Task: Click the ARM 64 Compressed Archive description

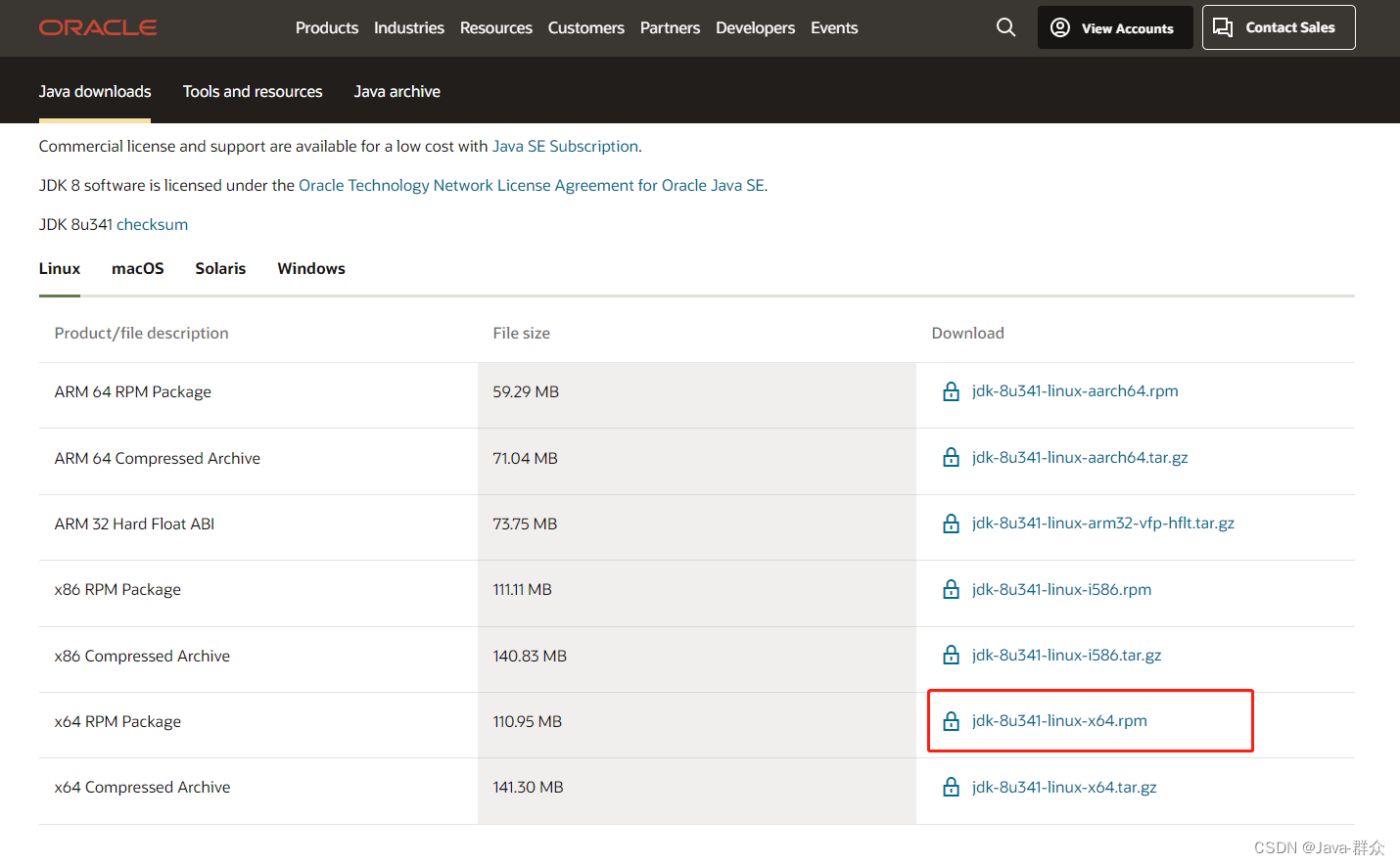Action: (158, 458)
